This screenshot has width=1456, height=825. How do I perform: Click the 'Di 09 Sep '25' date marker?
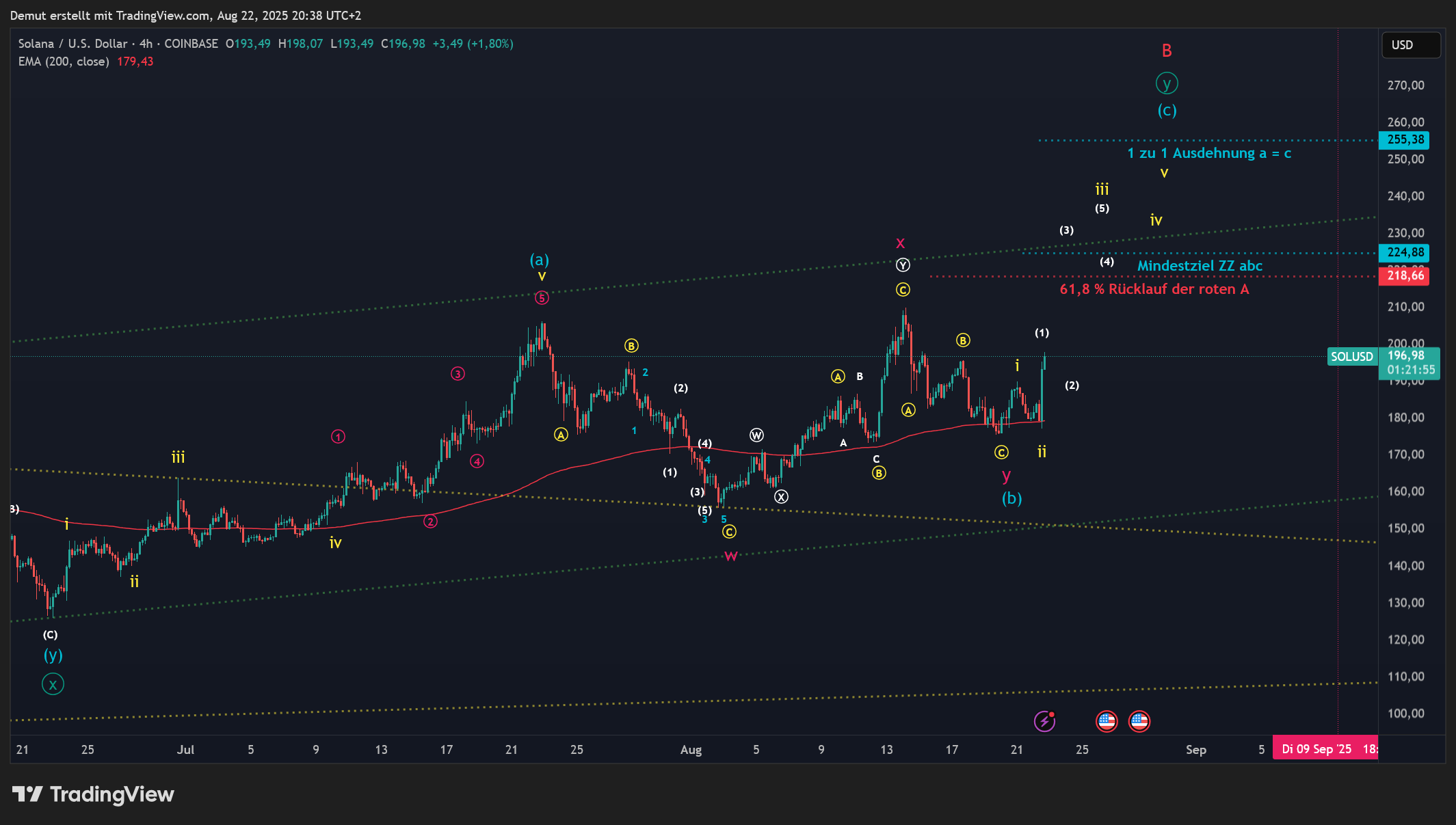click(1316, 749)
